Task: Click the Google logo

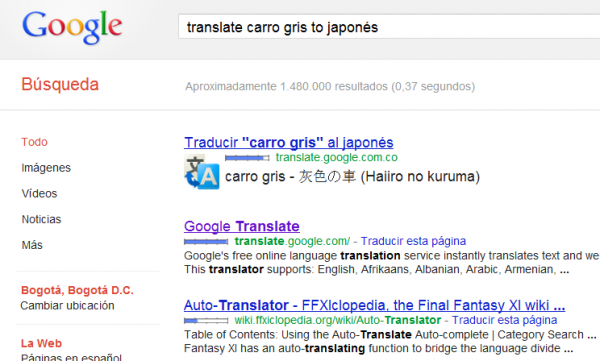Action: coord(72,27)
